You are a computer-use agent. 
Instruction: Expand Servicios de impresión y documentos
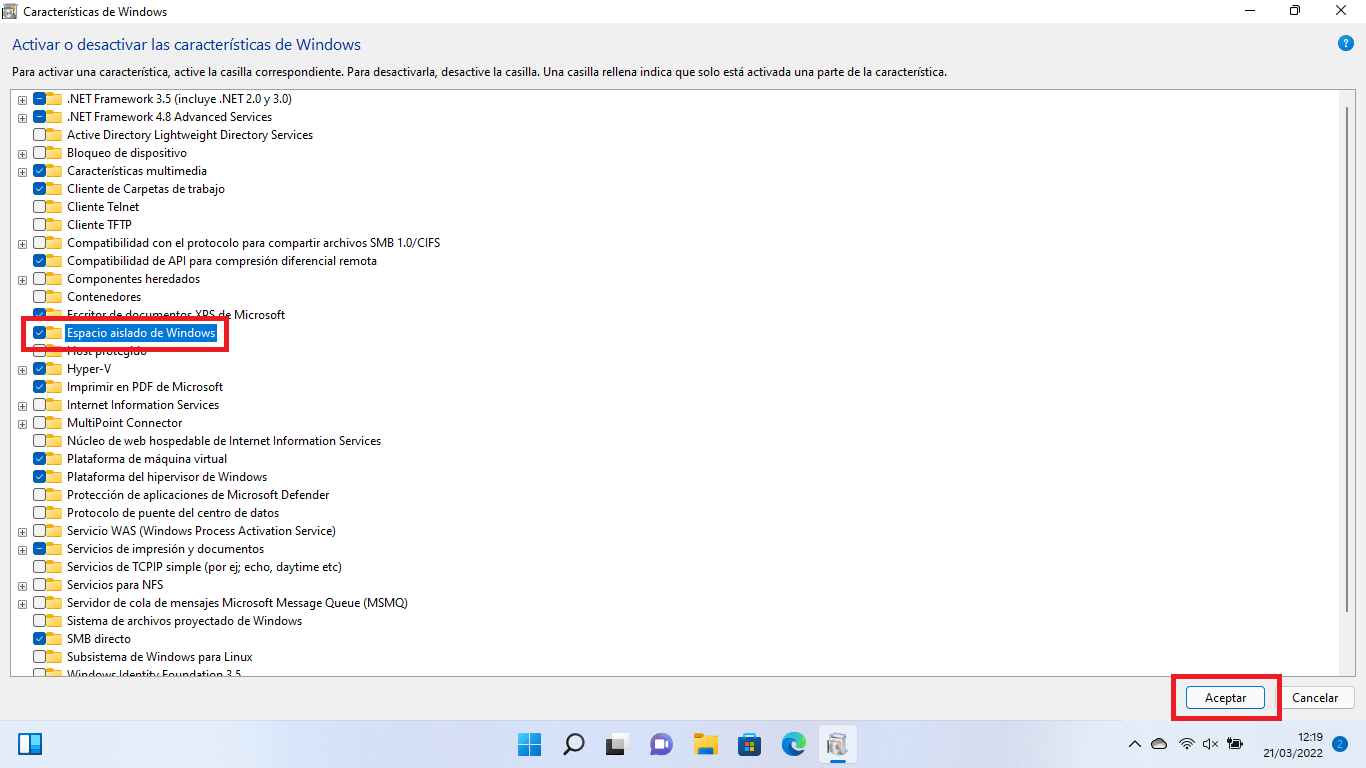click(x=22, y=550)
